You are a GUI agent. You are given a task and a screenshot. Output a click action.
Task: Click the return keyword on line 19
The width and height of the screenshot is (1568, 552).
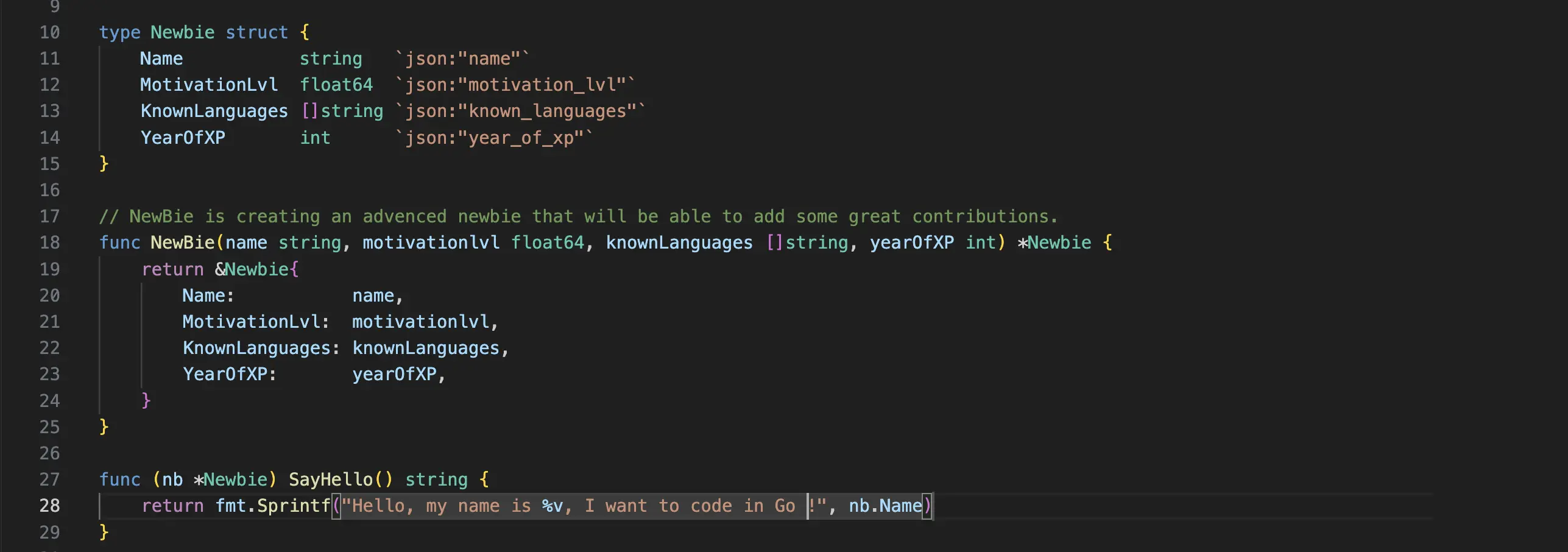[x=172, y=269]
